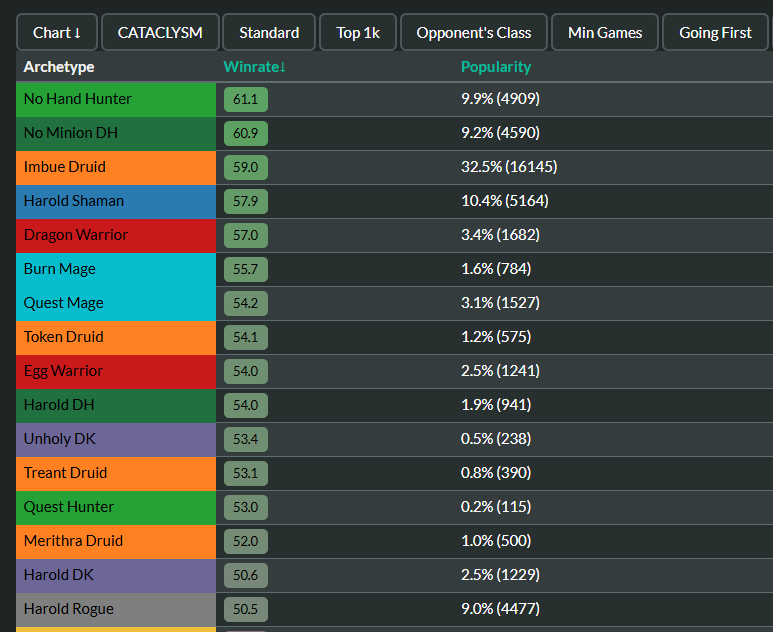
Task: Click Harold DH's 54.0 winrate badge
Action: 246,406
